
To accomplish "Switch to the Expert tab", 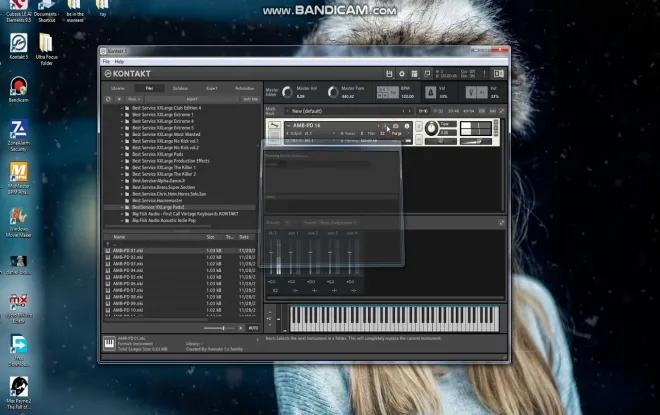I will coord(212,88).
